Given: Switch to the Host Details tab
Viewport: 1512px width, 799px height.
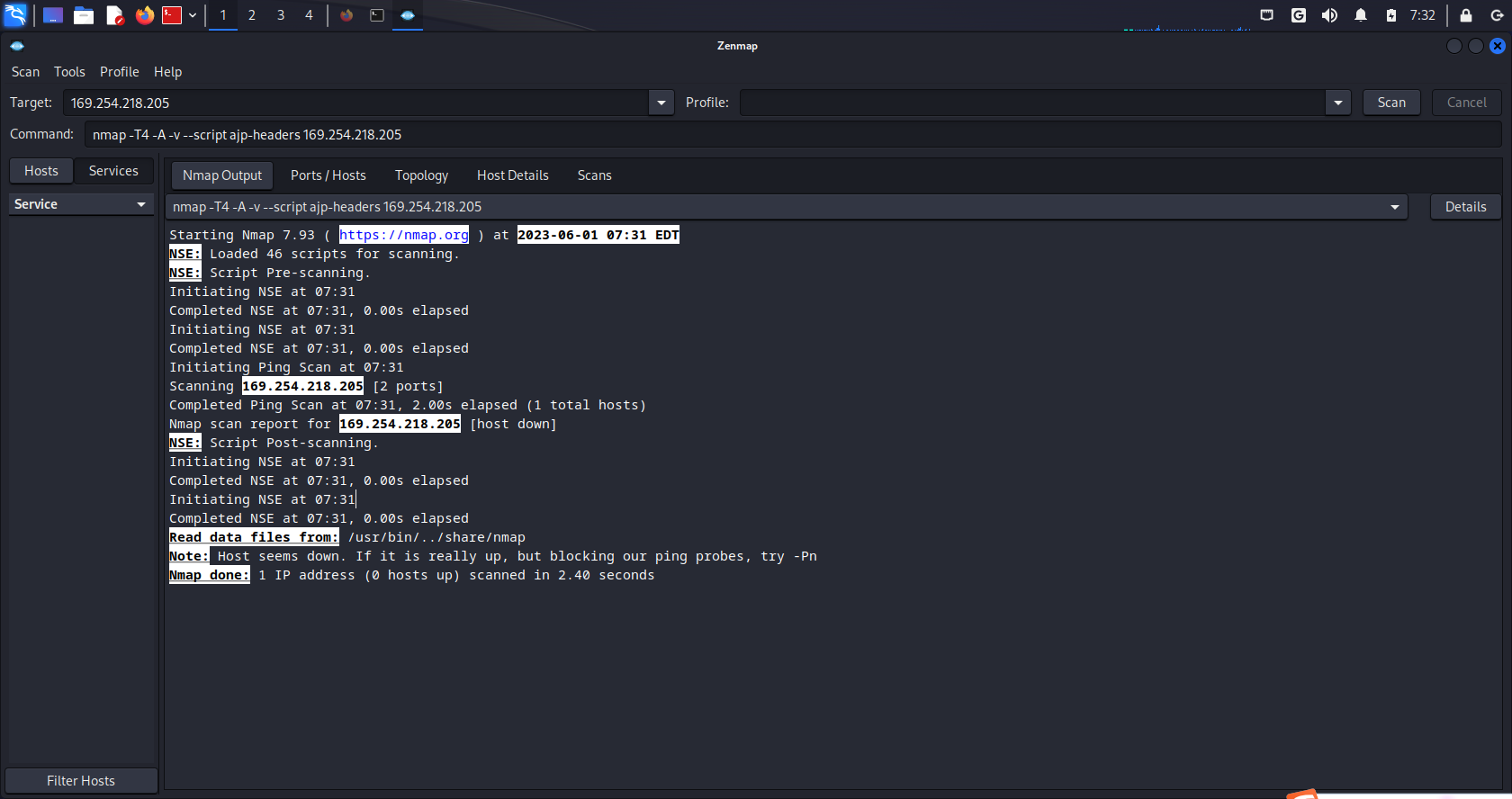Looking at the screenshot, I should (513, 175).
